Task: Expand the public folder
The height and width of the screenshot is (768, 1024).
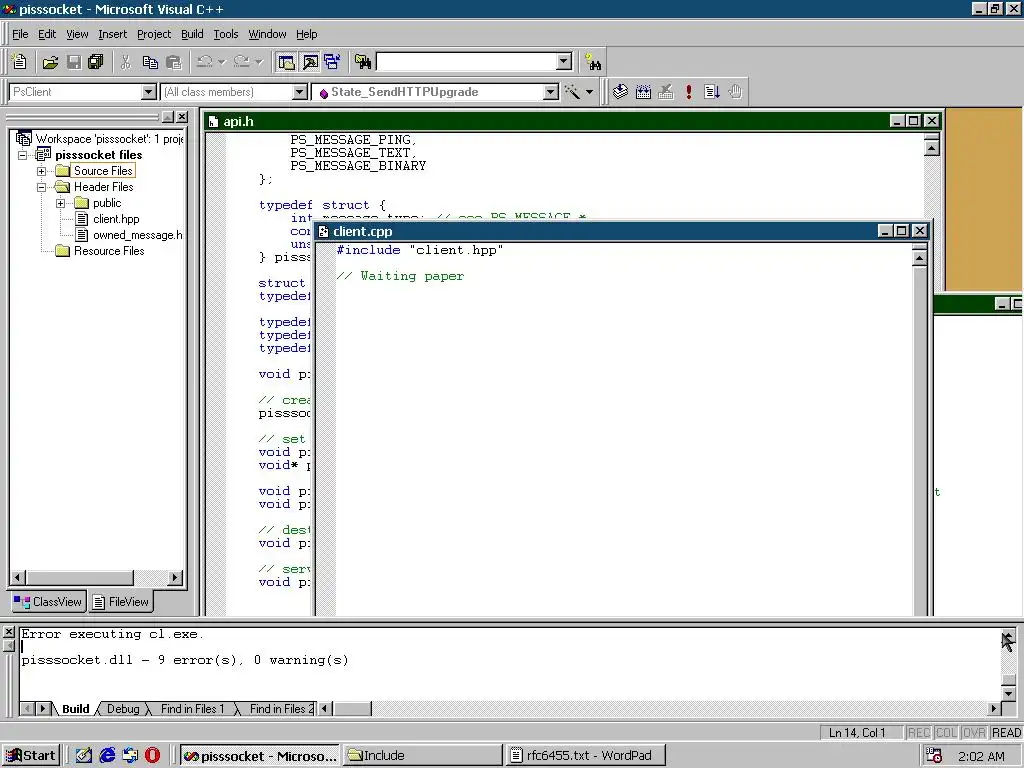Action: (x=60, y=203)
